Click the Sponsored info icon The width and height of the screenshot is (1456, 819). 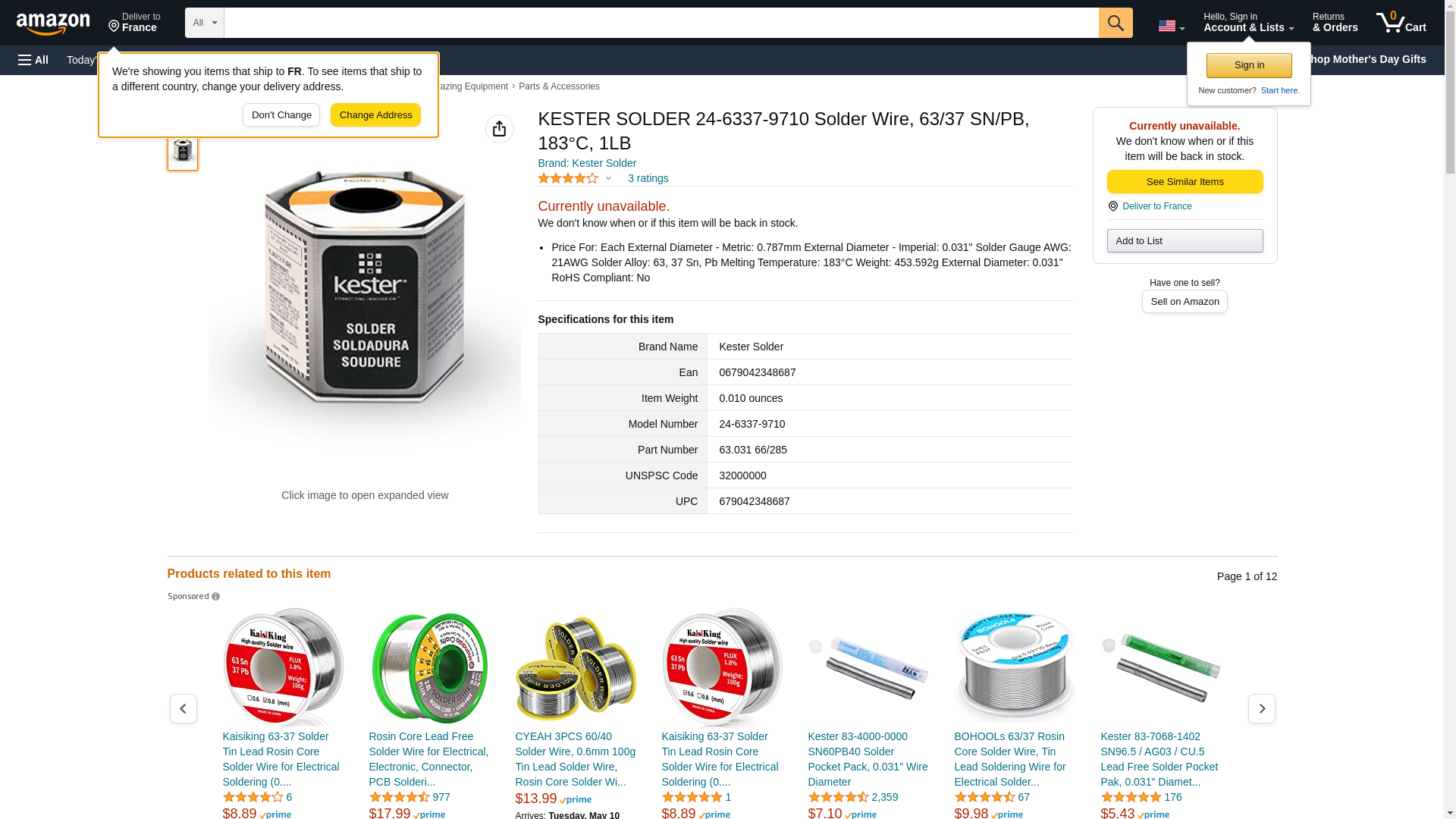click(215, 597)
